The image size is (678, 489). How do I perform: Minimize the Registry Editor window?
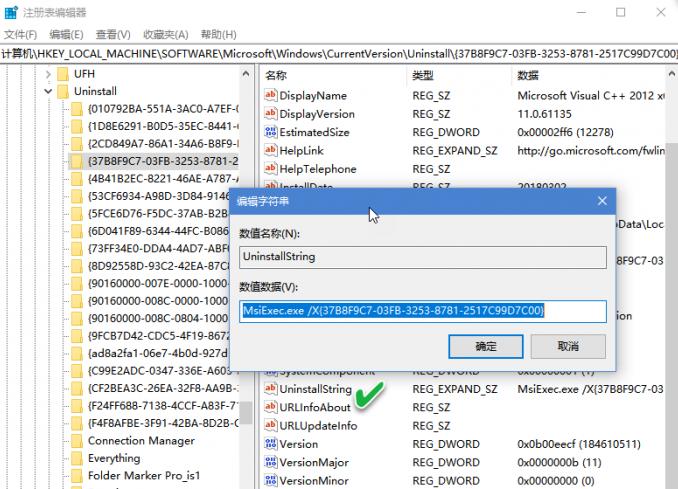click(x=581, y=13)
